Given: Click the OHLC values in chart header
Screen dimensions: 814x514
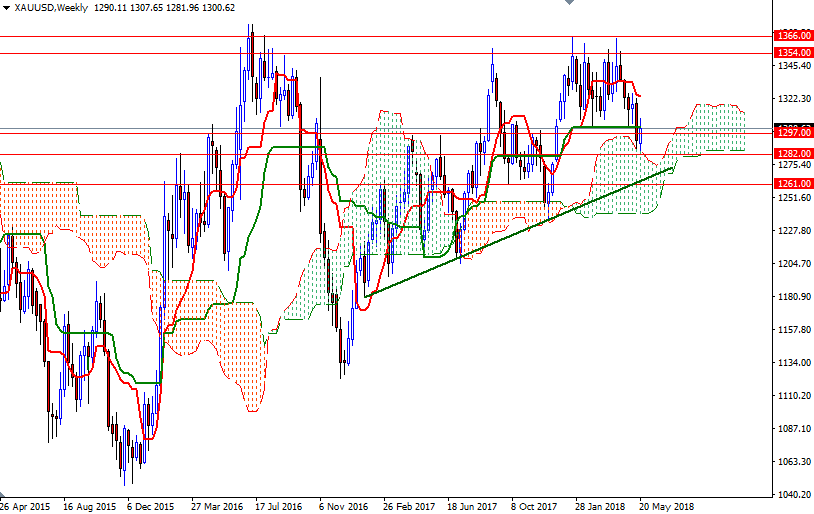Looking at the screenshot, I should point(165,8).
